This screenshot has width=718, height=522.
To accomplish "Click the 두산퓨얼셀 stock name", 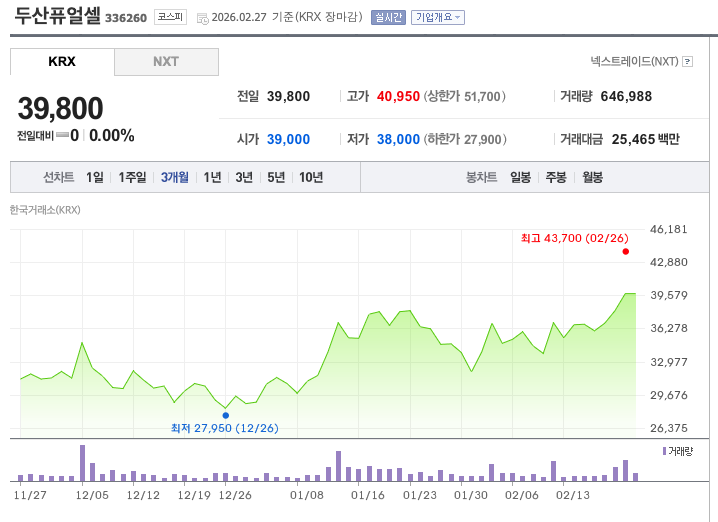I will 57,15.
